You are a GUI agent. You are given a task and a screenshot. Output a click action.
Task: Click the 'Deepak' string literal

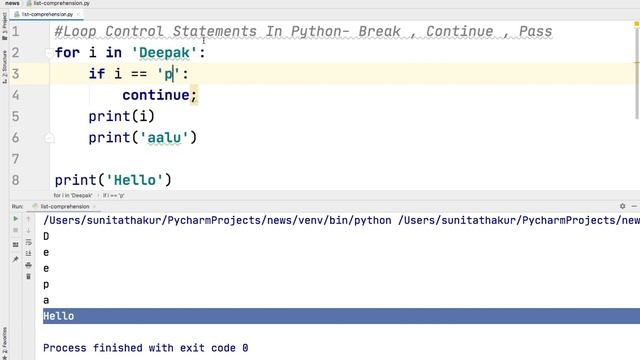pyautogui.click(x=164, y=53)
